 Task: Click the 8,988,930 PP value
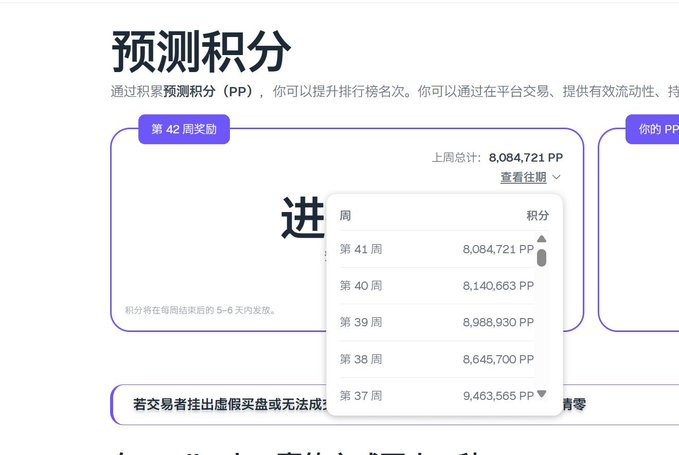[498, 322]
